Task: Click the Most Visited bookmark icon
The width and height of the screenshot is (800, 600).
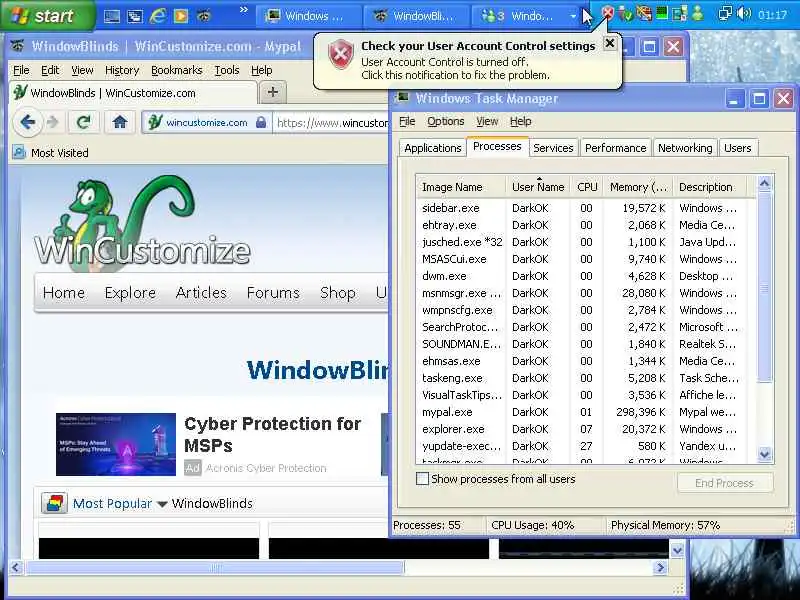Action: click(19, 153)
